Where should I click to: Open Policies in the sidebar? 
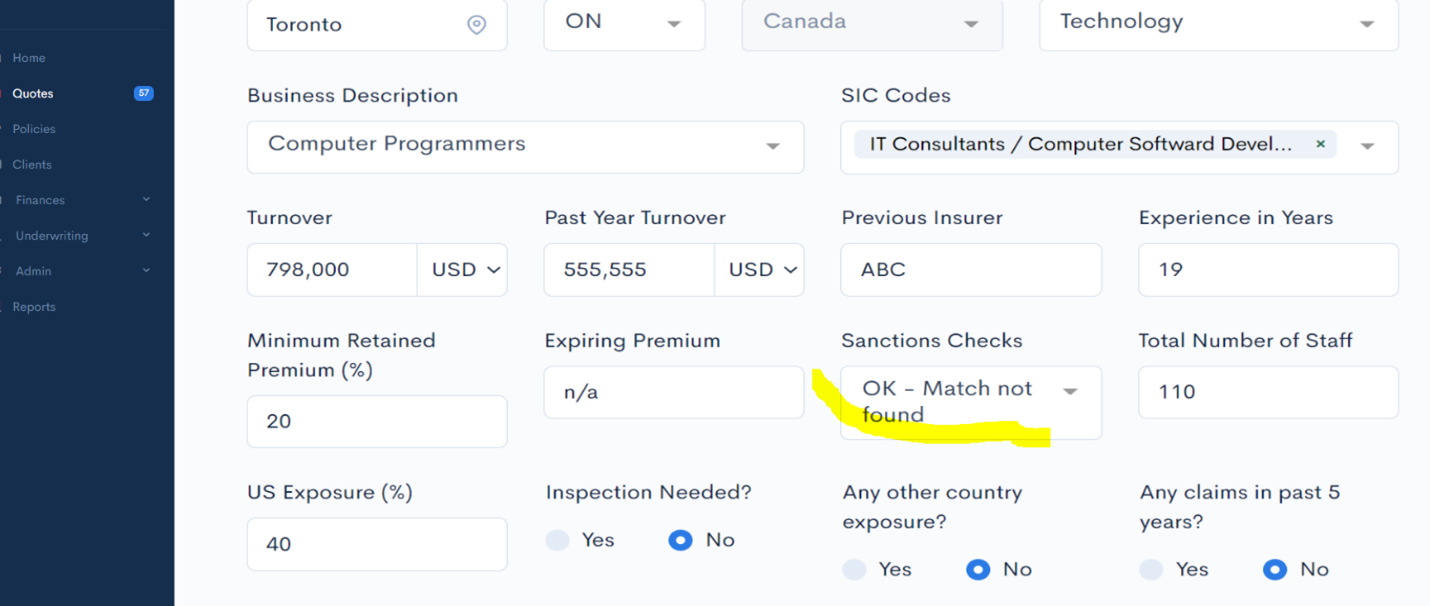[x=34, y=129]
